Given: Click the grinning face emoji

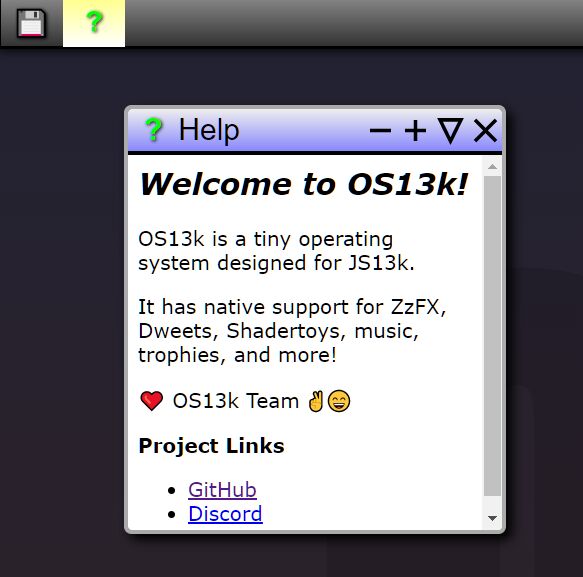Looking at the screenshot, I should point(339,401).
